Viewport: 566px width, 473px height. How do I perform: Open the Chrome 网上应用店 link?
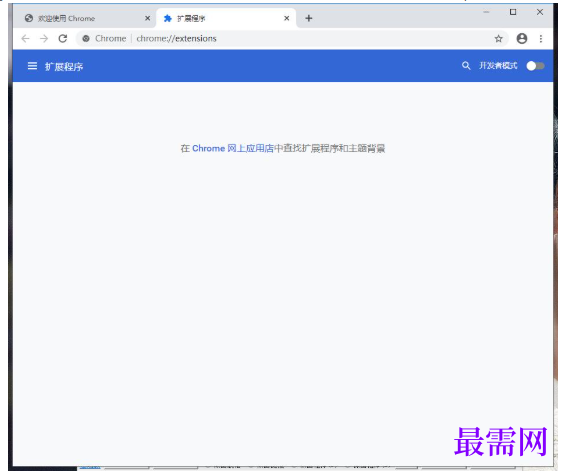(x=233, y=148)
